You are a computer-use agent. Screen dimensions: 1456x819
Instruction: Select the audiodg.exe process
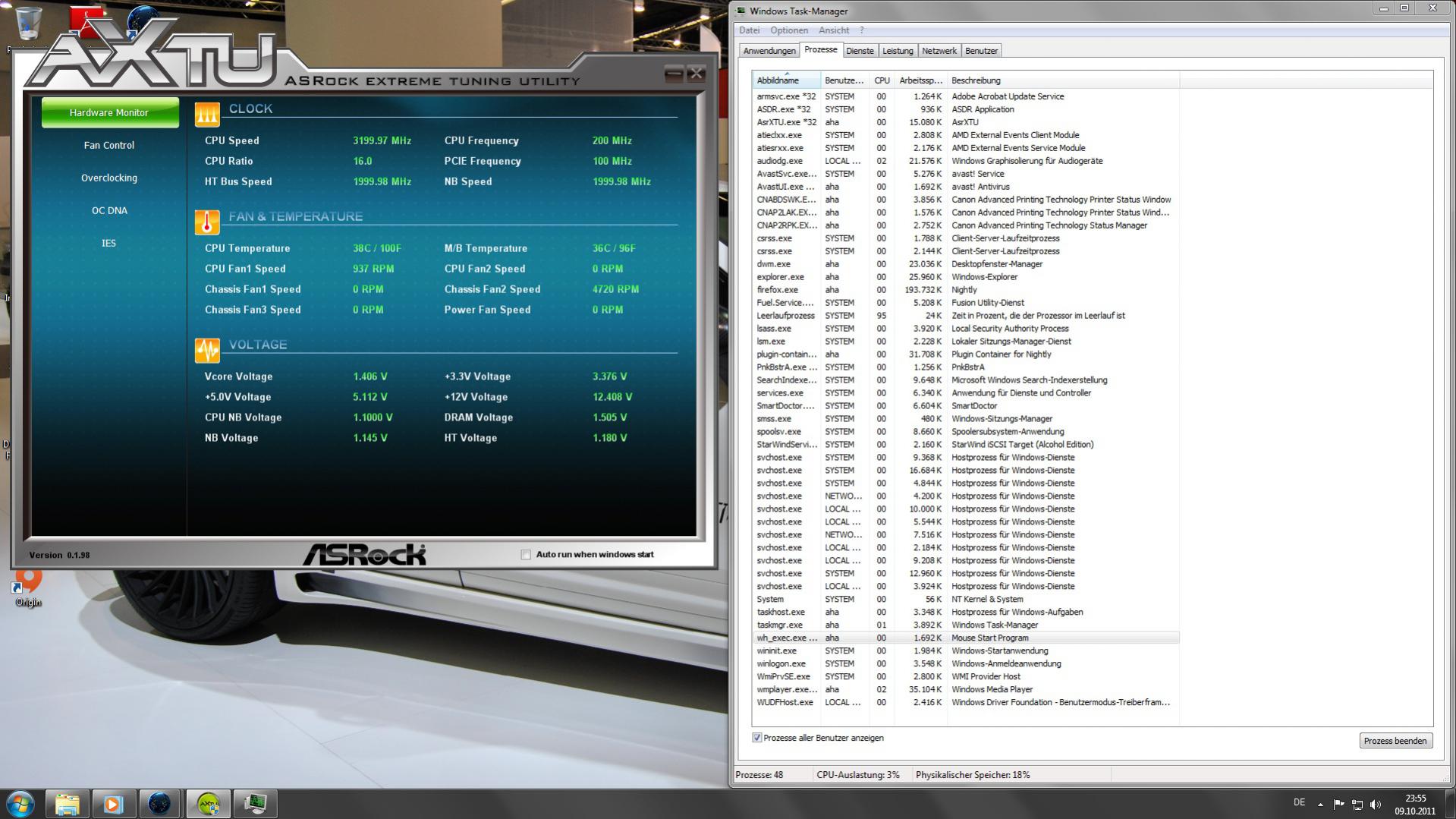coord(966,161)
